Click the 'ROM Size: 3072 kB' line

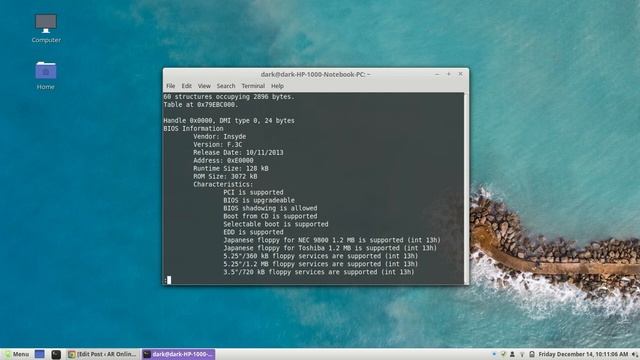(x=225, y=176)
